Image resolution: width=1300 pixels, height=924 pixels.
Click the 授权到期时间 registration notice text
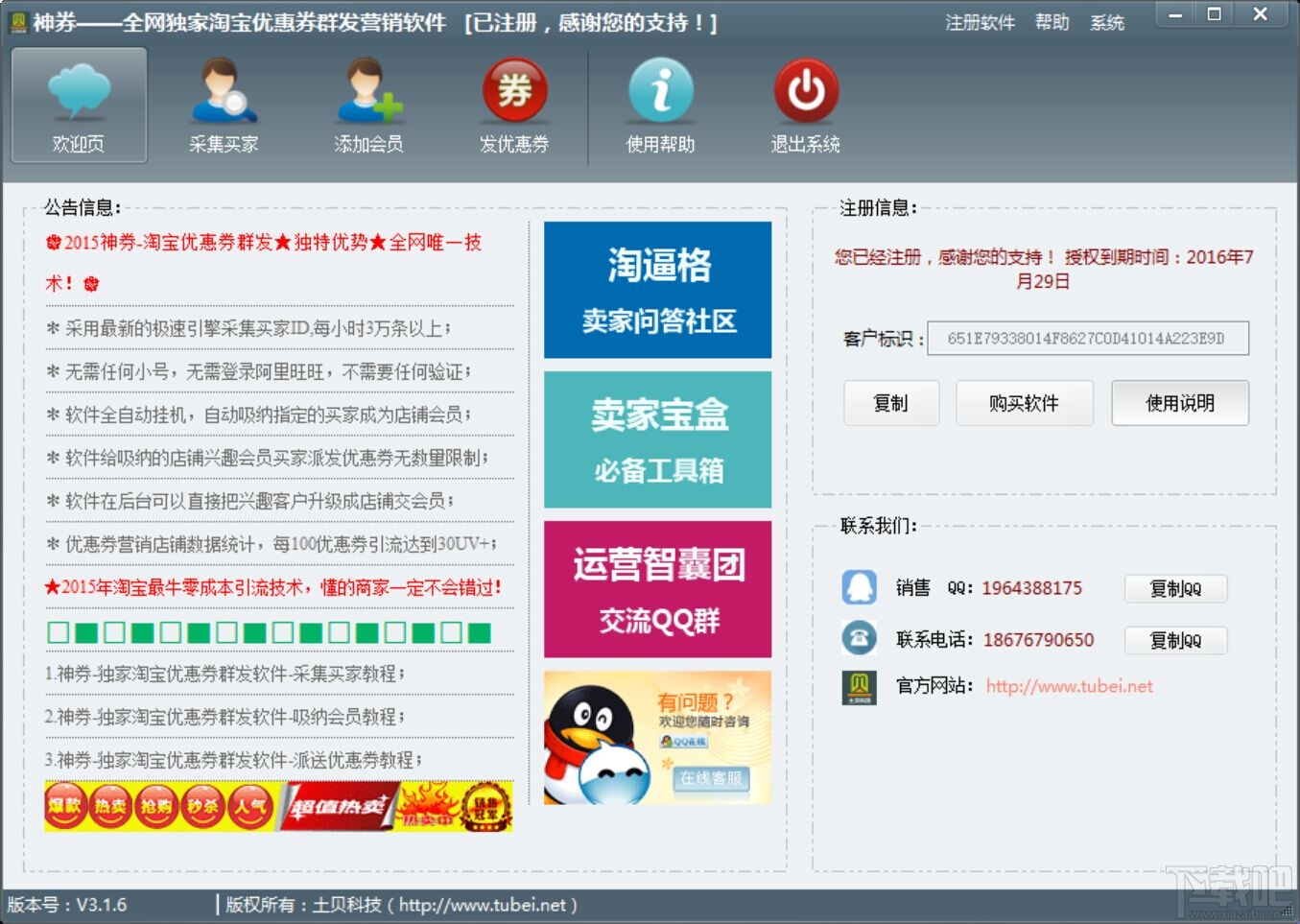coord(1044,269)
